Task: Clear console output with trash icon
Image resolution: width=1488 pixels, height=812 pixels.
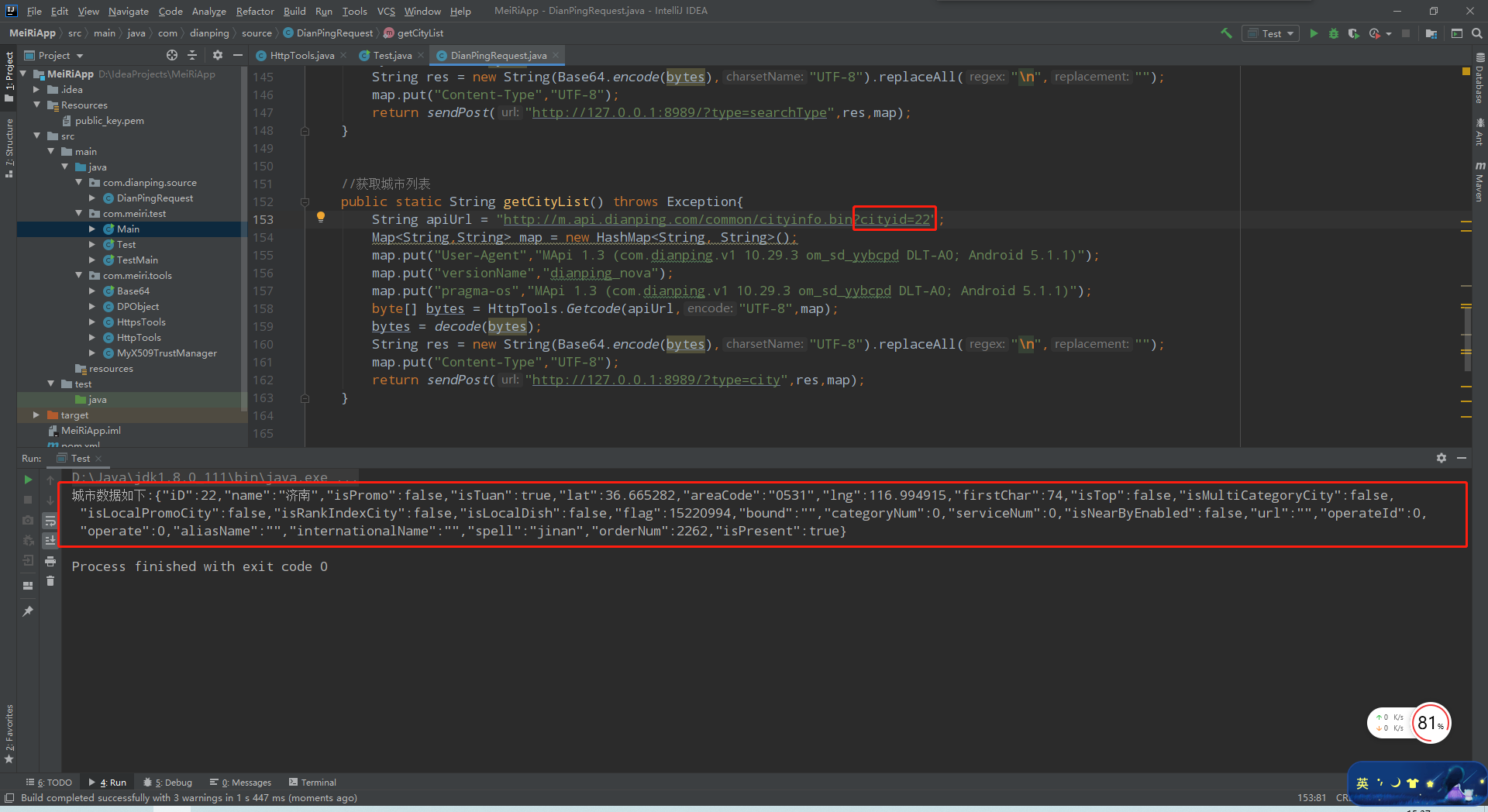Action: (50, 580)
